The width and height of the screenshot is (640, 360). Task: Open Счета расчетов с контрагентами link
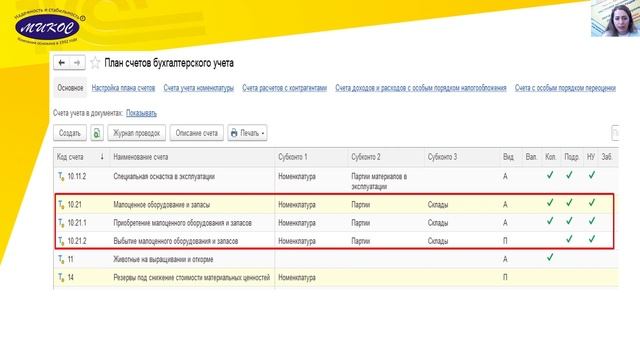tap(284, 88)
